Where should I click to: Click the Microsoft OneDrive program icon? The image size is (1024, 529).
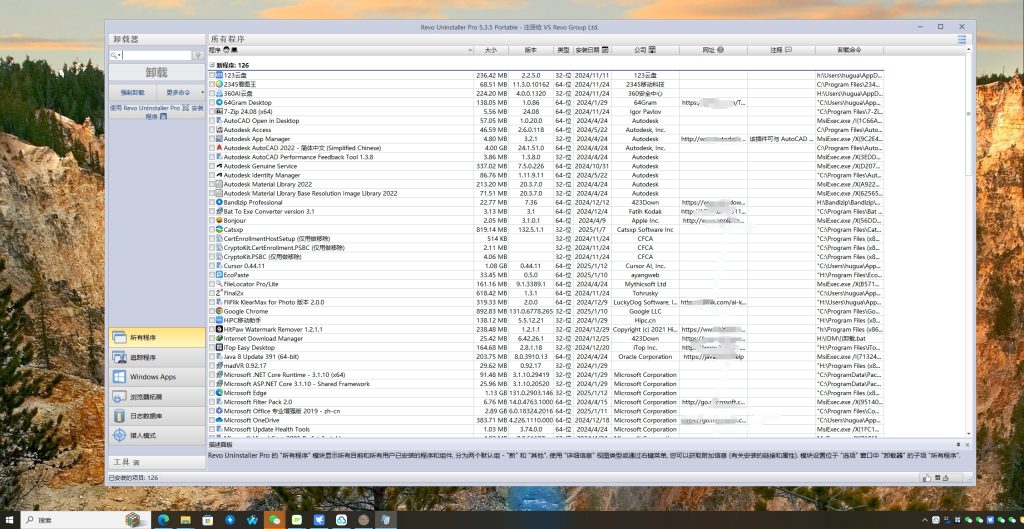point(219,421)
